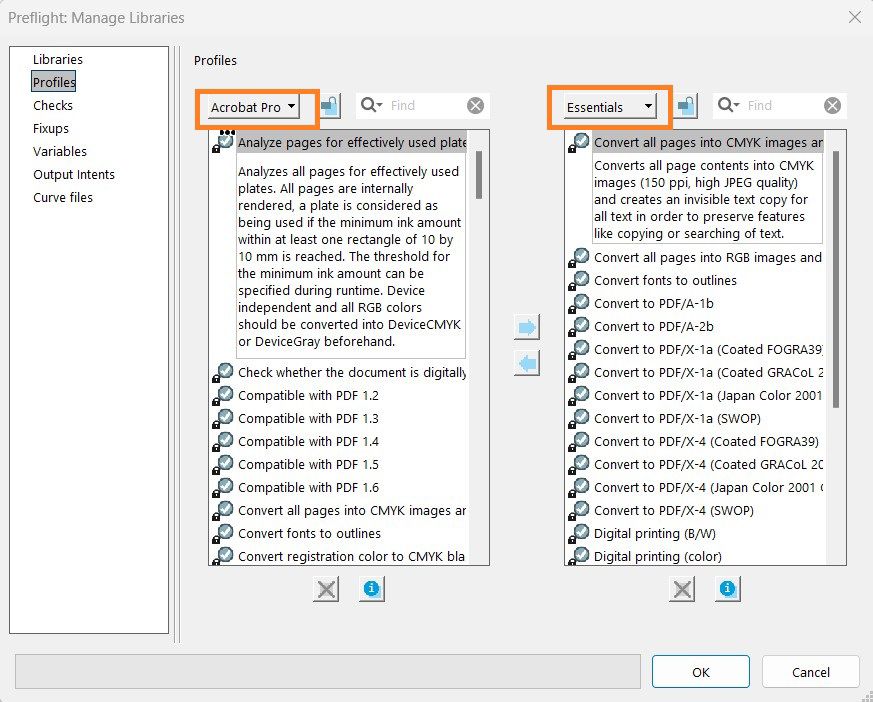Click the delete X icon under right list
The height and width of the screenshot is (702, 873).
[682, 589]
